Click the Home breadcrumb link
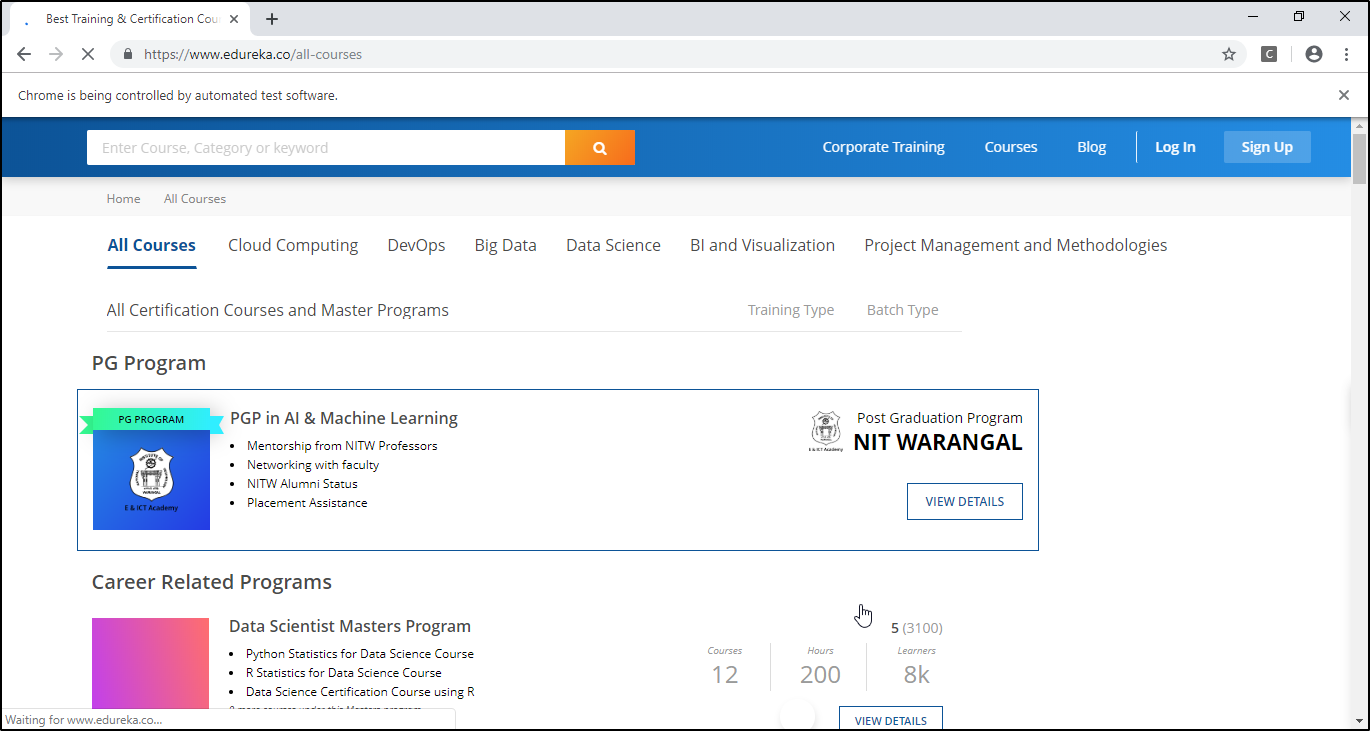Viewport: 1370px width, 731px height. 123,199
